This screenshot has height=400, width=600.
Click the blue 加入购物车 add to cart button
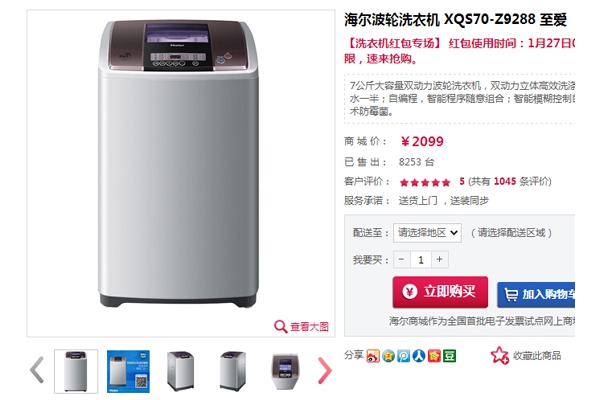coord(536,295)
